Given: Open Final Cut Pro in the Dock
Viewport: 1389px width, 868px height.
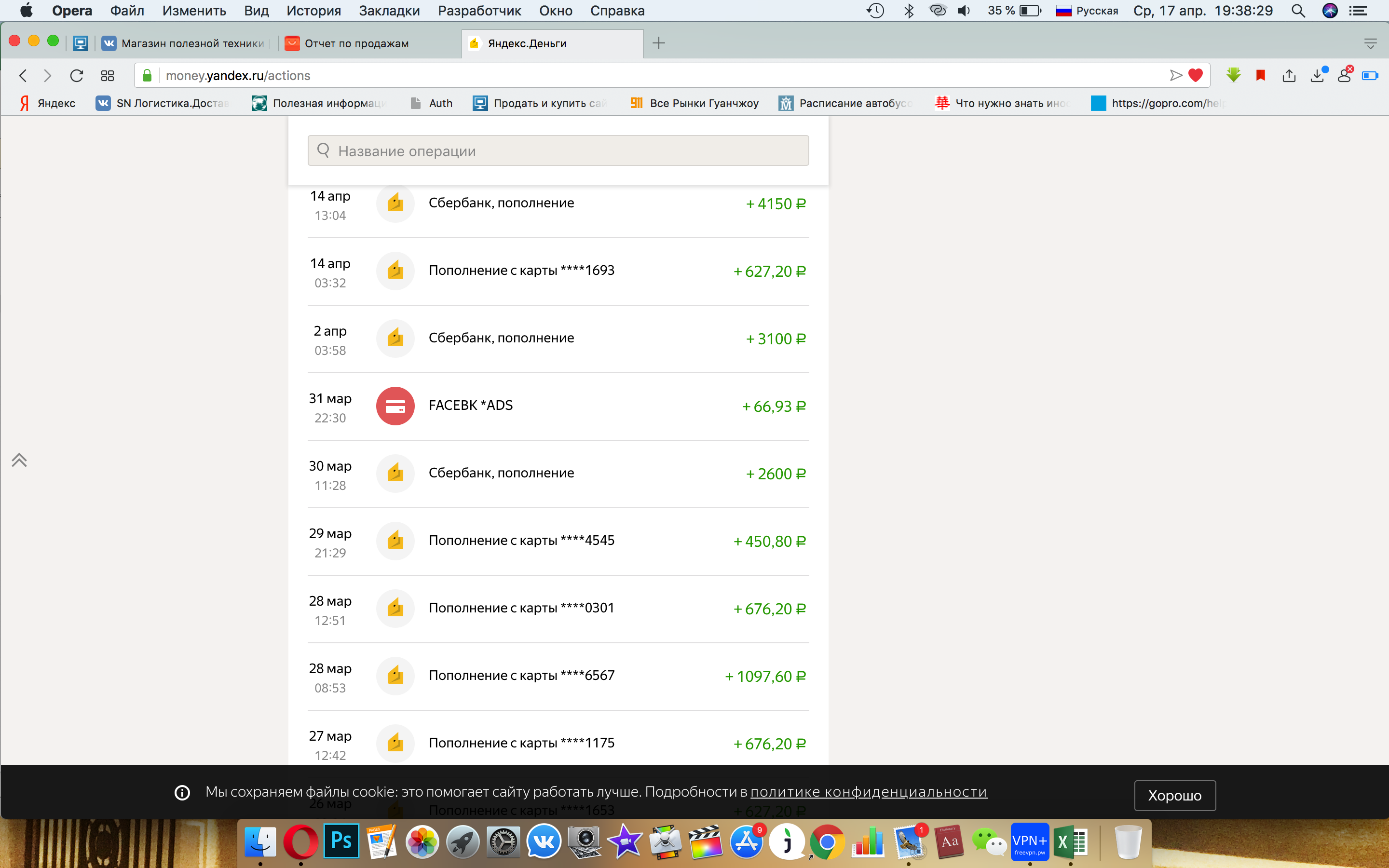Looking at the screenshot, I should pyautogui.click(x=706, y=841).
